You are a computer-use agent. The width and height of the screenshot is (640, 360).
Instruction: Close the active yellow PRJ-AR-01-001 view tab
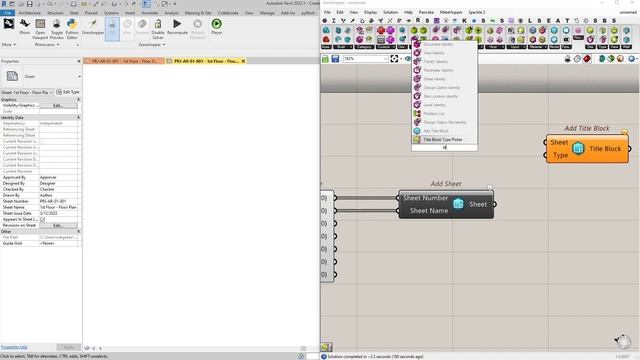pos(243,61)
